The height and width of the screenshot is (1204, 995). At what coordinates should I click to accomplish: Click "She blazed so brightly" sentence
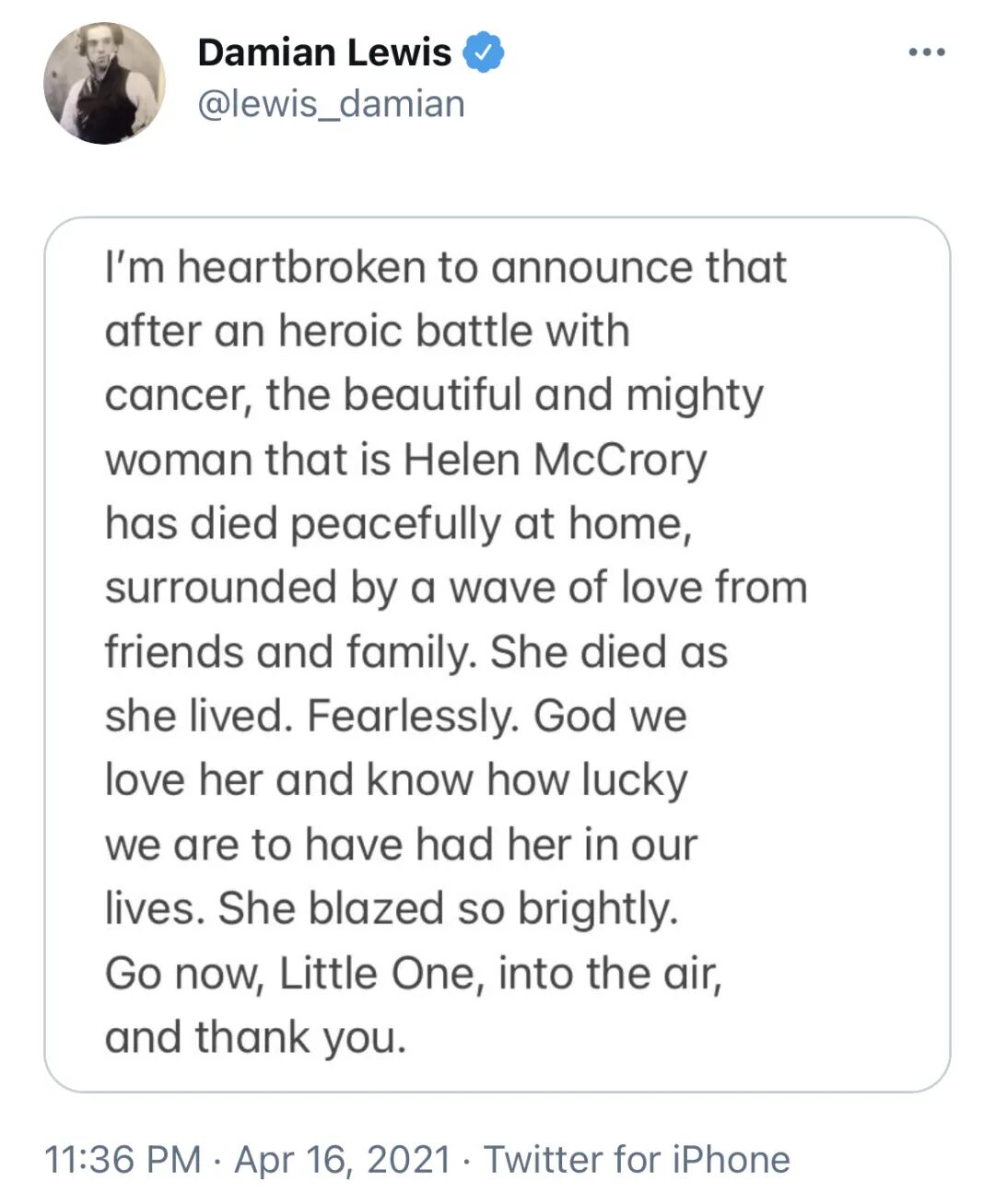[x=448, y=908]
